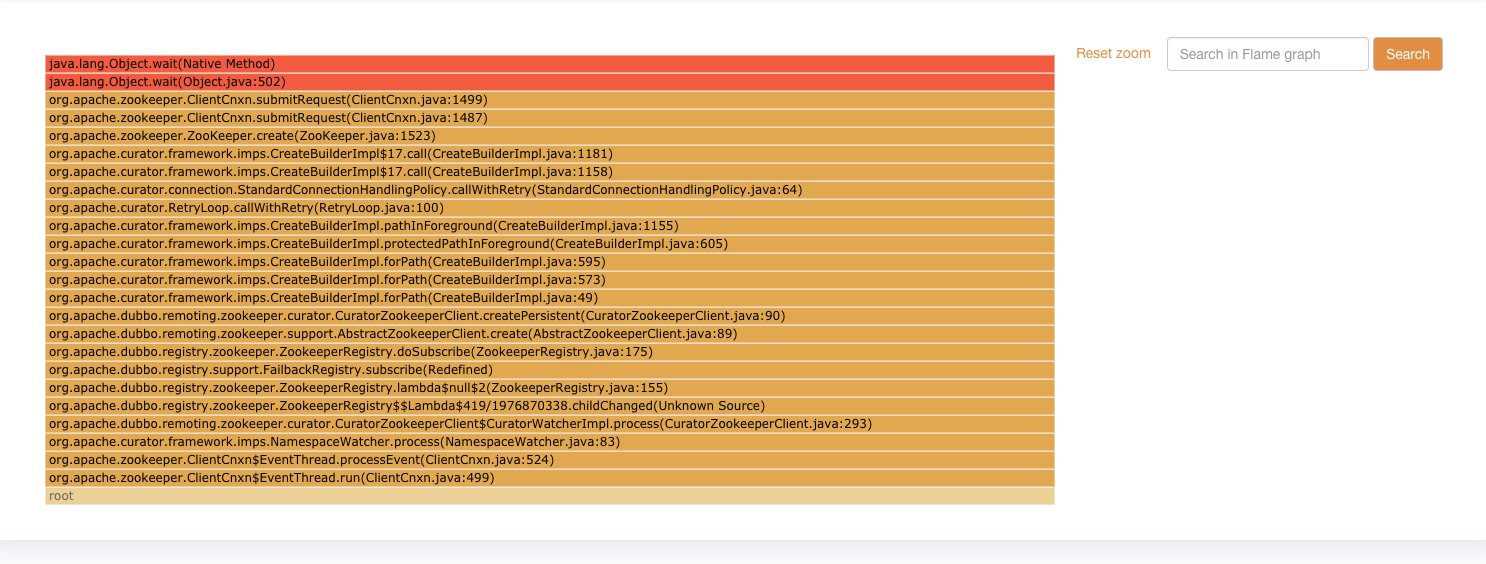Click ClientCnxn.submitRequest(ClientCnxn.java:1487) frame

tap(550, 118)
